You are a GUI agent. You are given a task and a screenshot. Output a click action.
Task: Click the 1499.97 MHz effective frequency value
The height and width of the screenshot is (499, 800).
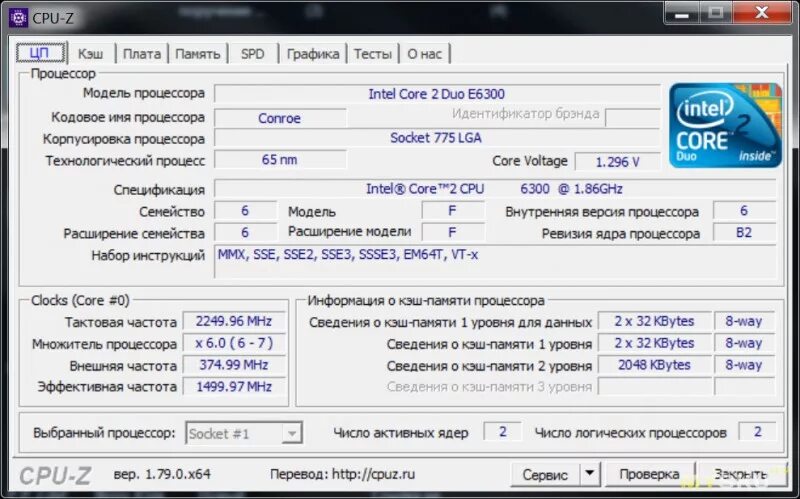coord(234,387)
